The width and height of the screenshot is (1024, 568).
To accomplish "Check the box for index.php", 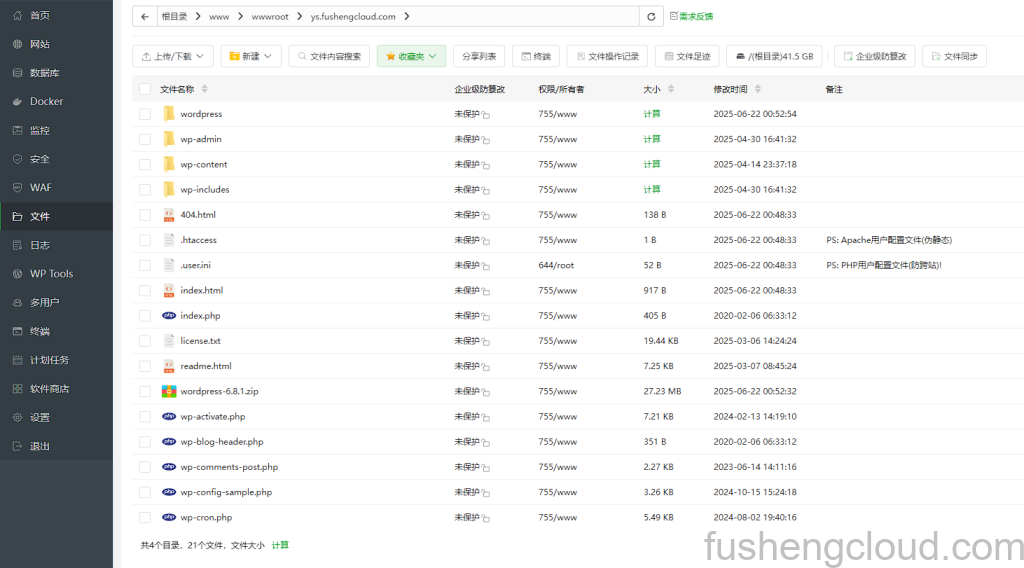I will pyautogui.click(x=145, y=315).
